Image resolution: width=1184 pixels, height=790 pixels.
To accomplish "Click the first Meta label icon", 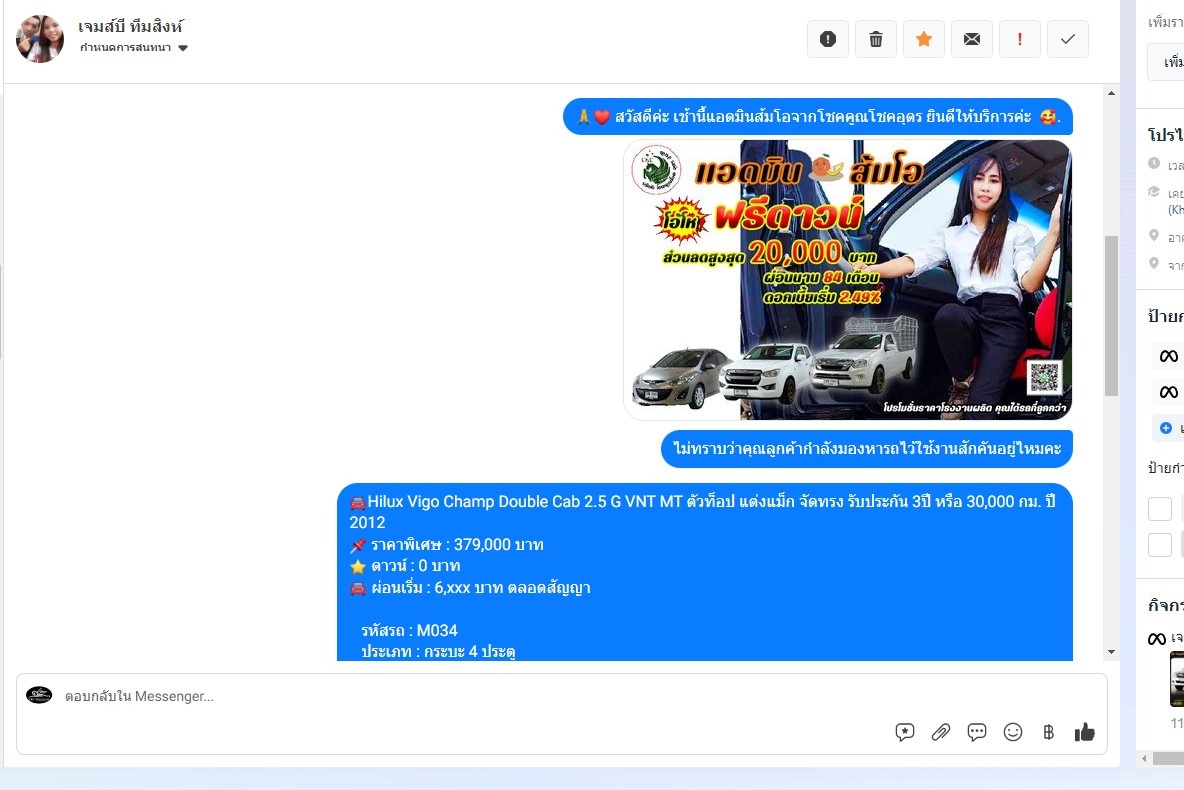I will 1168,356.
